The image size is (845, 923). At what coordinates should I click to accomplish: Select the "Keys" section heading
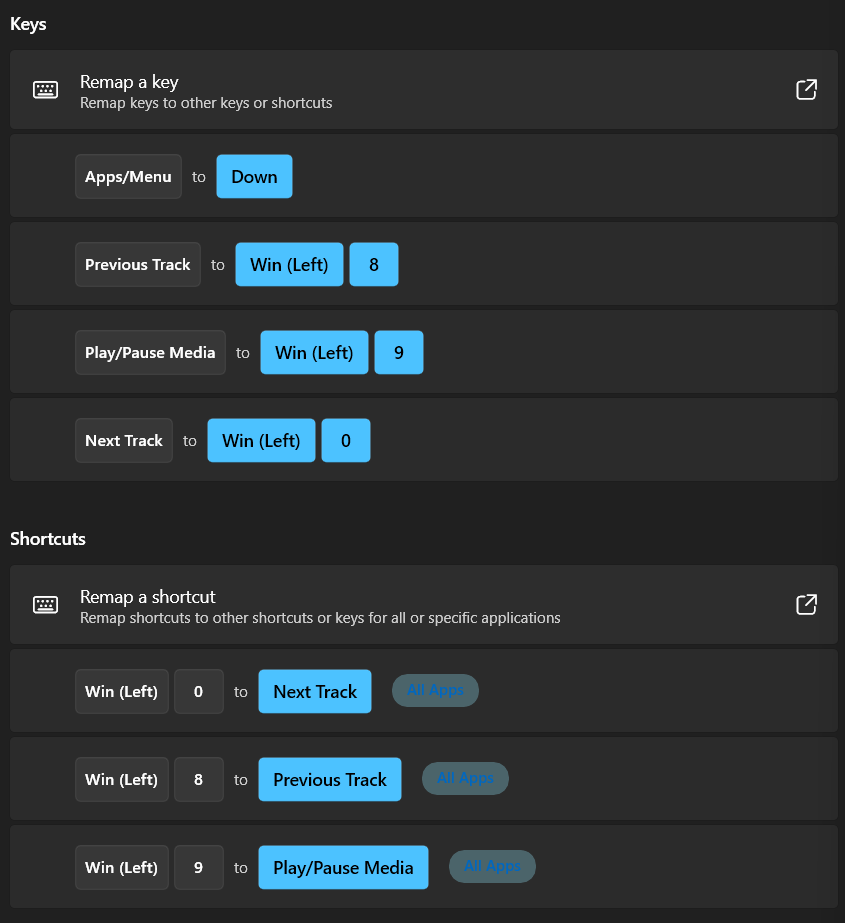point(28,24)
